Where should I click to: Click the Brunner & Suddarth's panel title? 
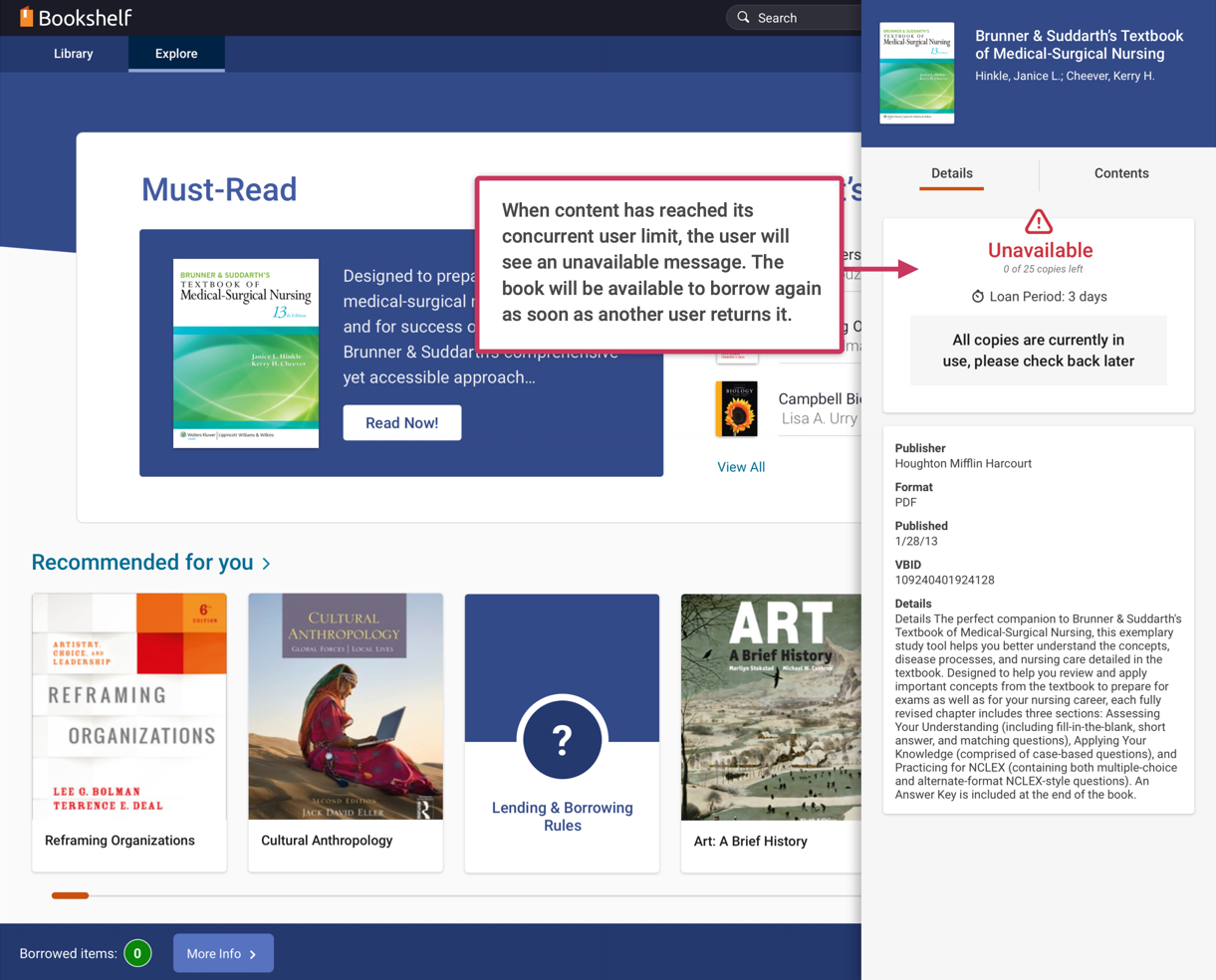[1079, 45]
